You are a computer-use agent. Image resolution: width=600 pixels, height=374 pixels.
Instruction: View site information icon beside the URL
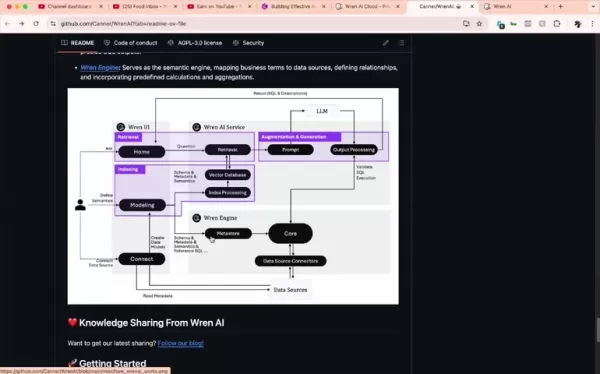[x=53, y=24]
